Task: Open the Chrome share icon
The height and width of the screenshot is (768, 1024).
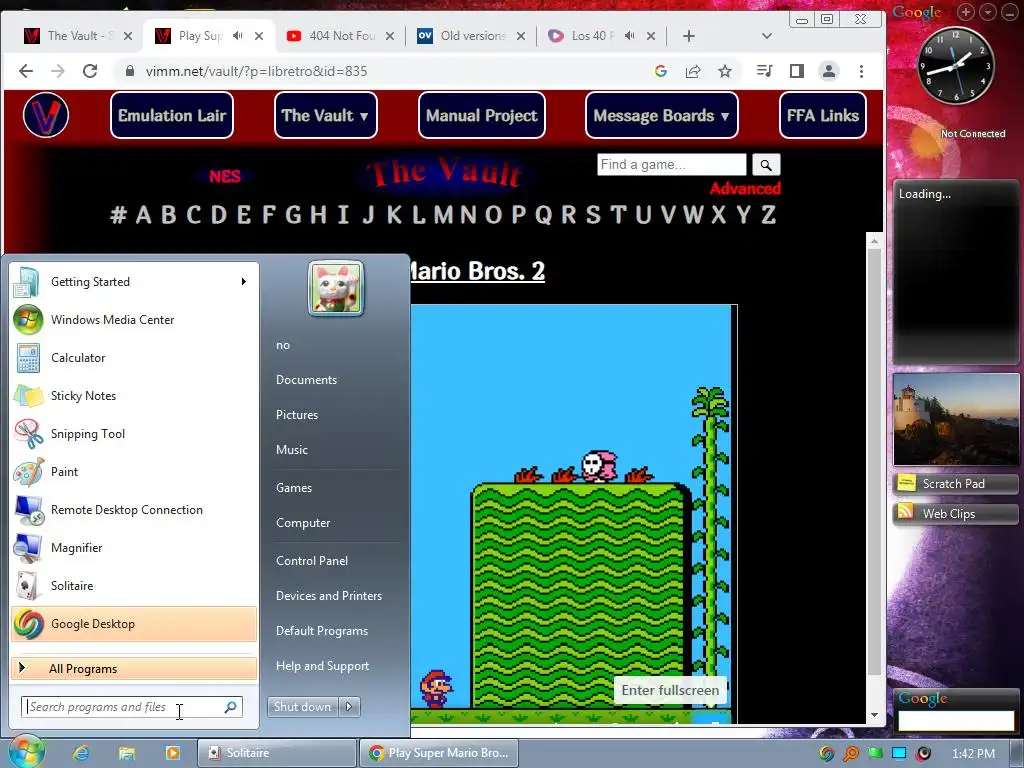Action: coord(693,71)
